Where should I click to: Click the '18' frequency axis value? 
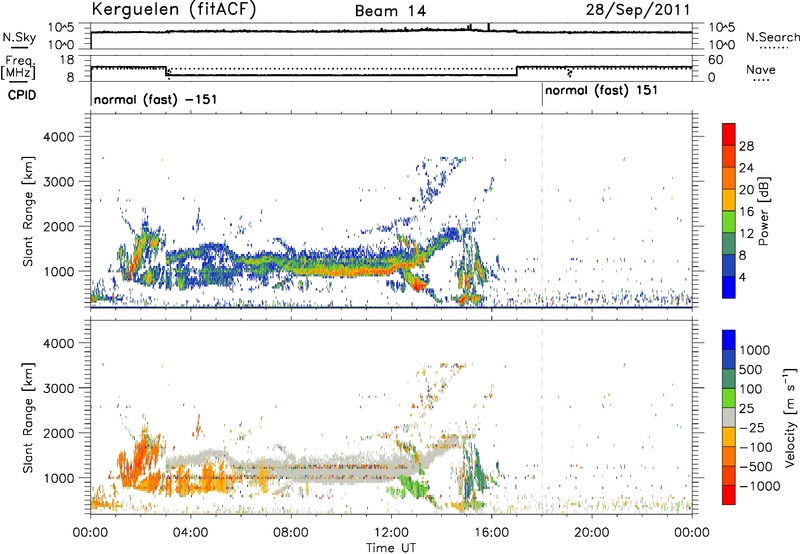[x=67, y=60]
